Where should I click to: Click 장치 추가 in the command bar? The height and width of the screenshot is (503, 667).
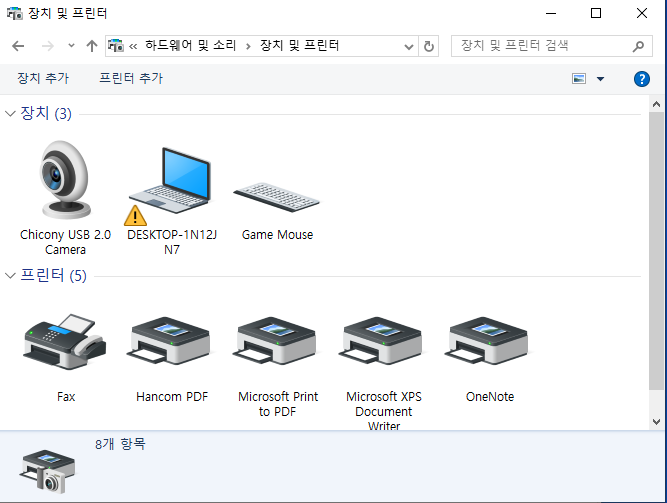tap(43, 78)
